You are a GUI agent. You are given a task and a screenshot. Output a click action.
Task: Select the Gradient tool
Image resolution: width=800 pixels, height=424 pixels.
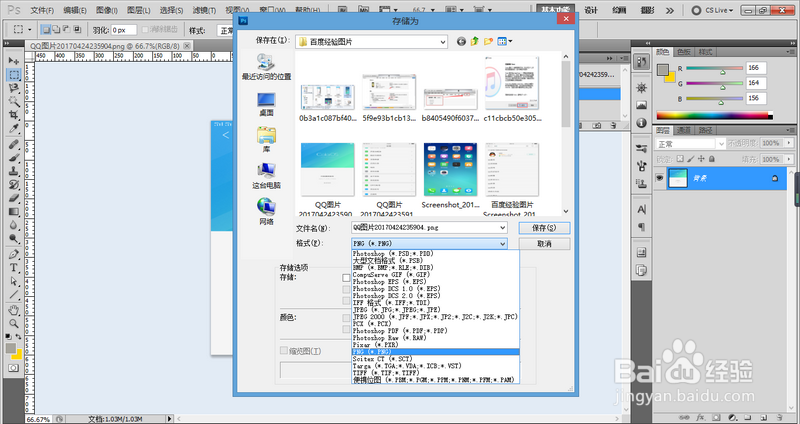click(x=14, y=212)
